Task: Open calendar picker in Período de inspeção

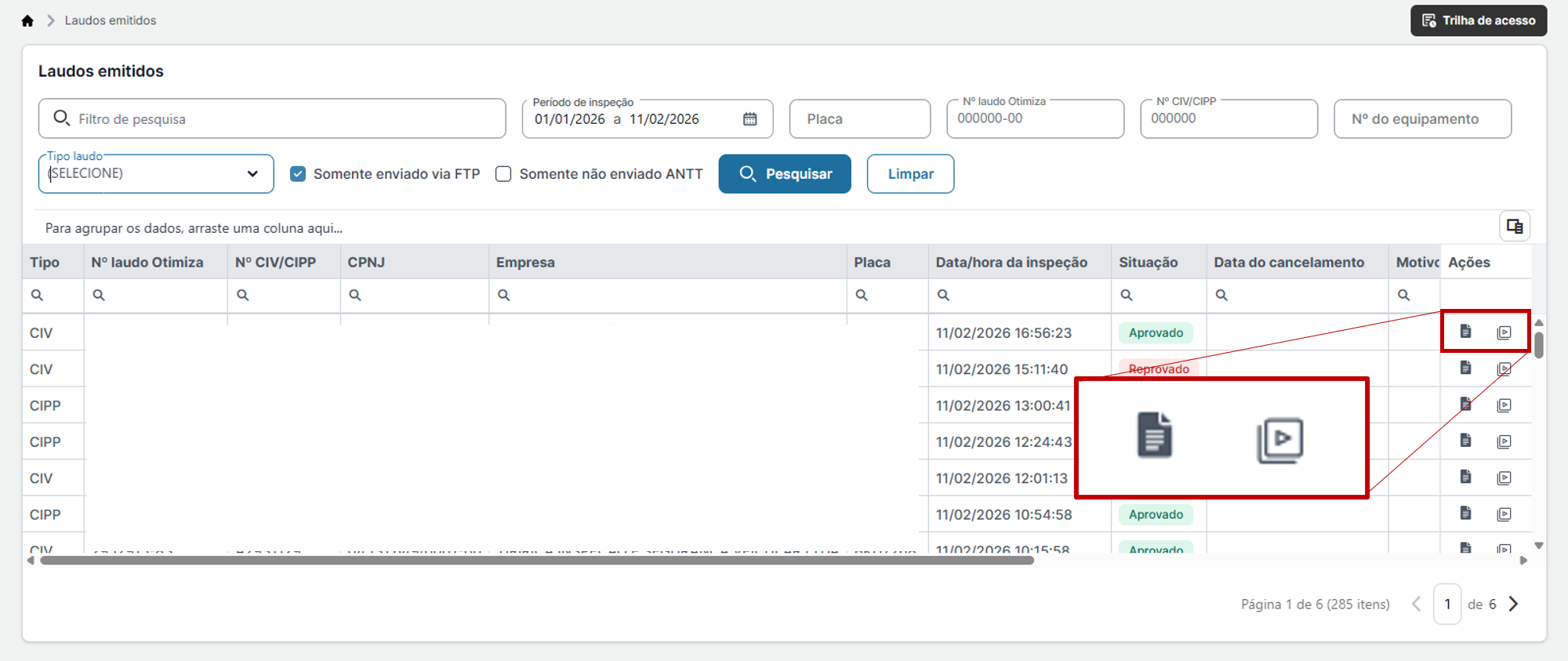Action: pos(750,119)
